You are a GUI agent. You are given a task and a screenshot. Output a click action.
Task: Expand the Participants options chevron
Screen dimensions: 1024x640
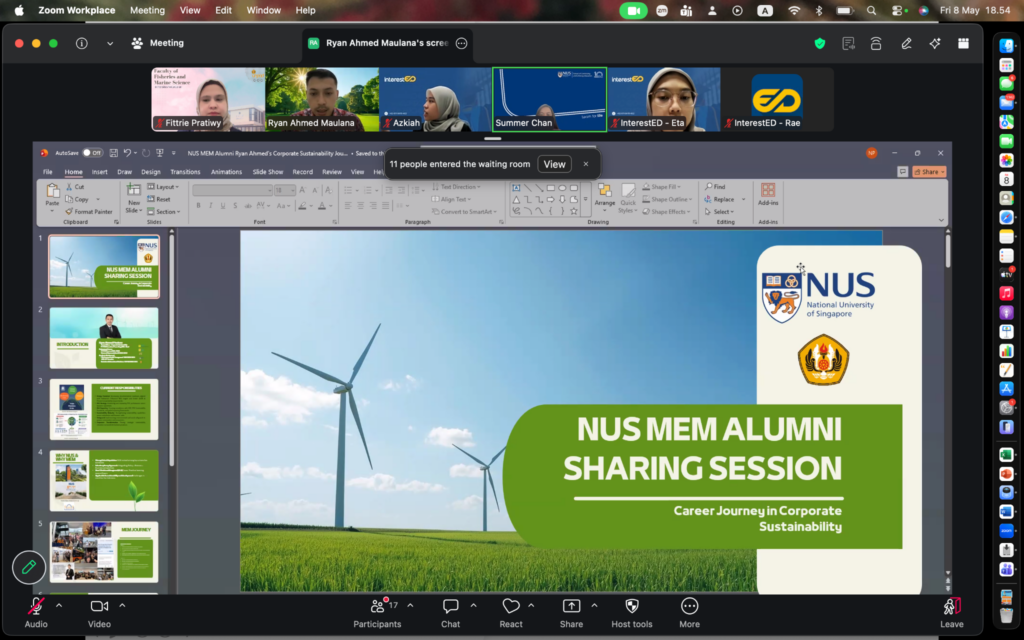pos(410,606)
